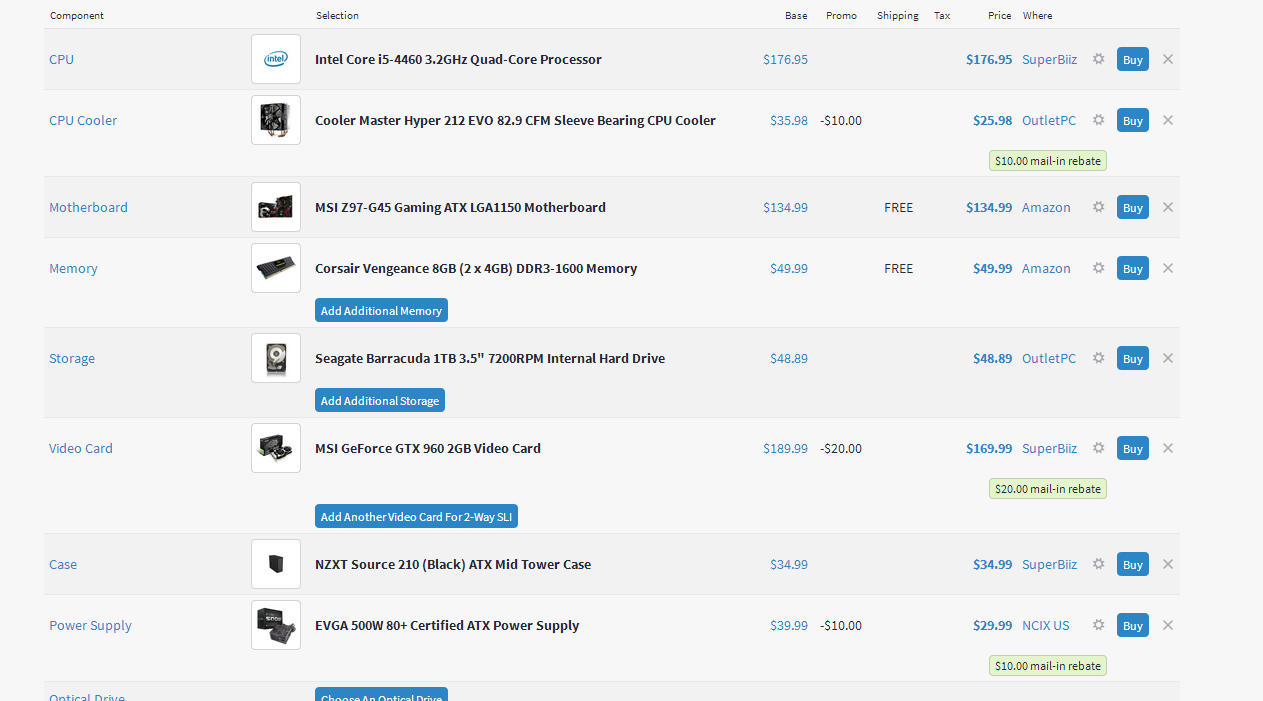Screen dimensions: 1263x701
Task: Buy the Corsair Vengeance 8GB memory
Action: pos(1133,268)
